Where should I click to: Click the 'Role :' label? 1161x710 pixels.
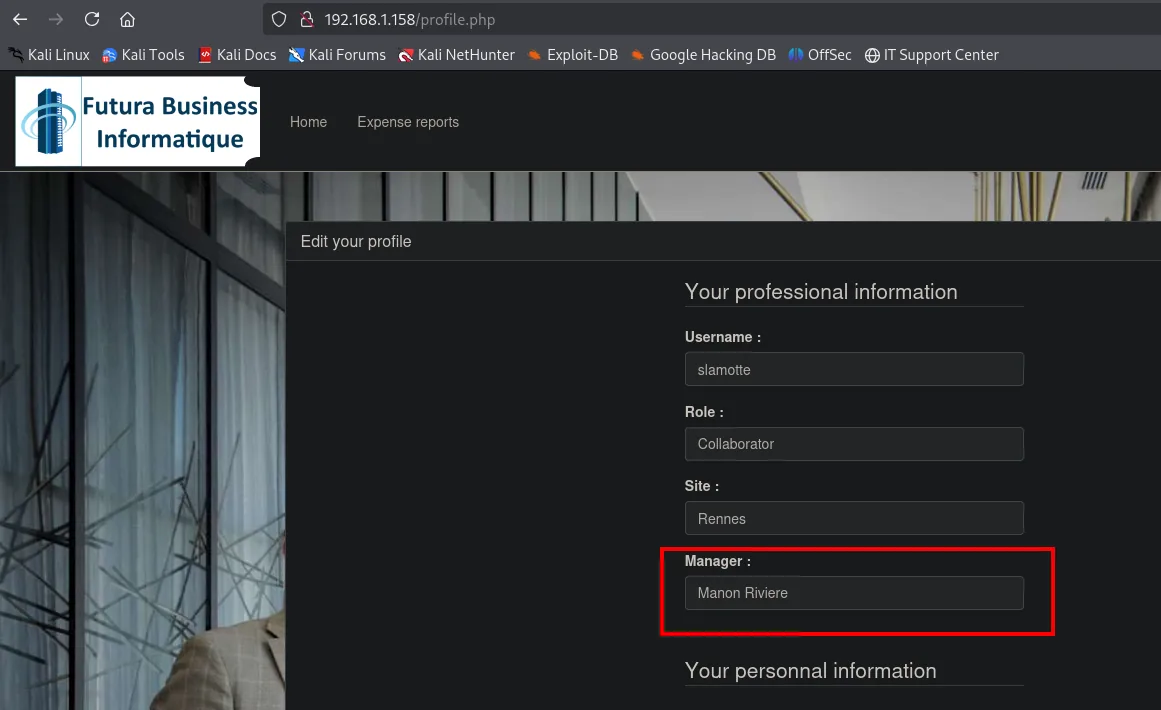click(x=704, y=412)
